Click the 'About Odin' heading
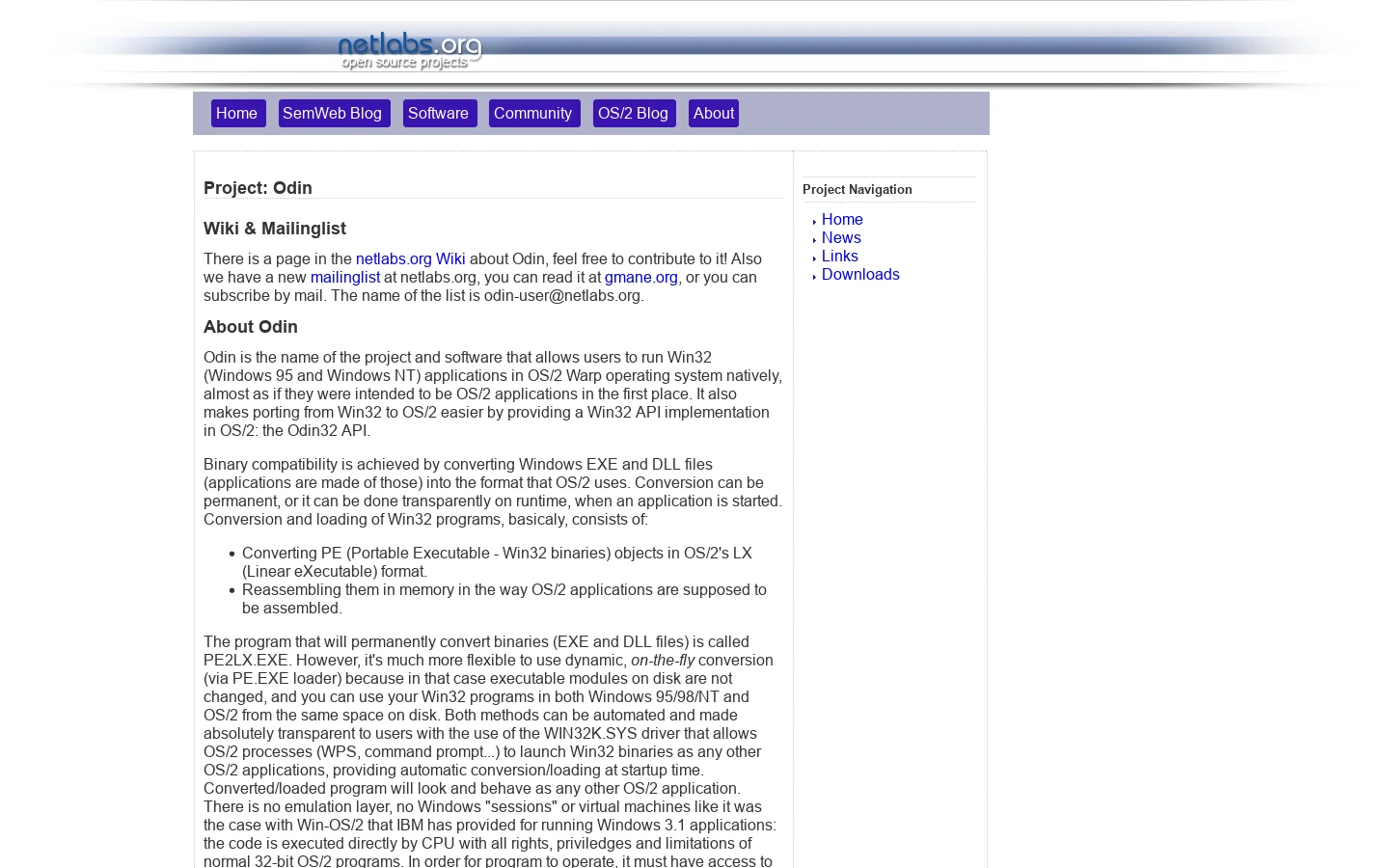The height and width of the screenshot is (868, 1389). (x=251, y=327)
